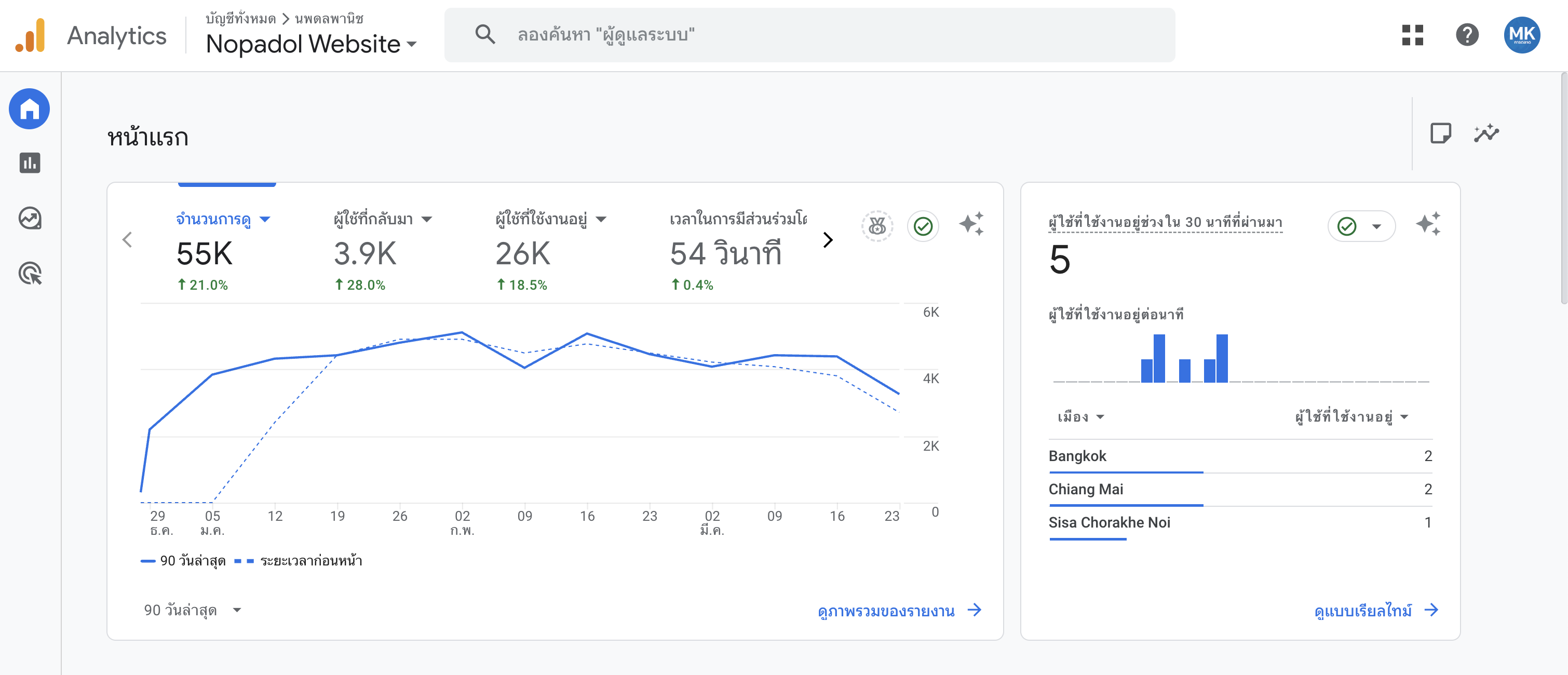The image size is (1568, 675).
Task: Click the search field ลองค้นหา
Action: (809, 35)
